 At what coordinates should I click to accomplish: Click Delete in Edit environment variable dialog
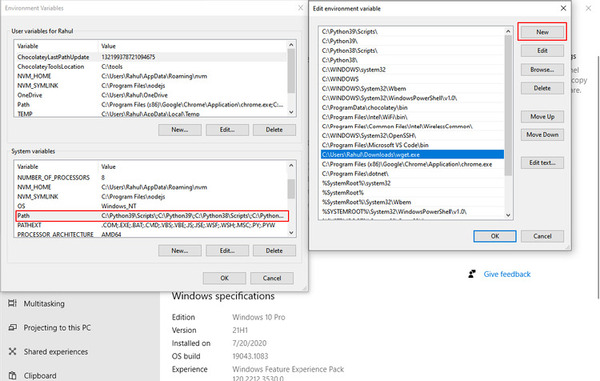tap(542, 88)
